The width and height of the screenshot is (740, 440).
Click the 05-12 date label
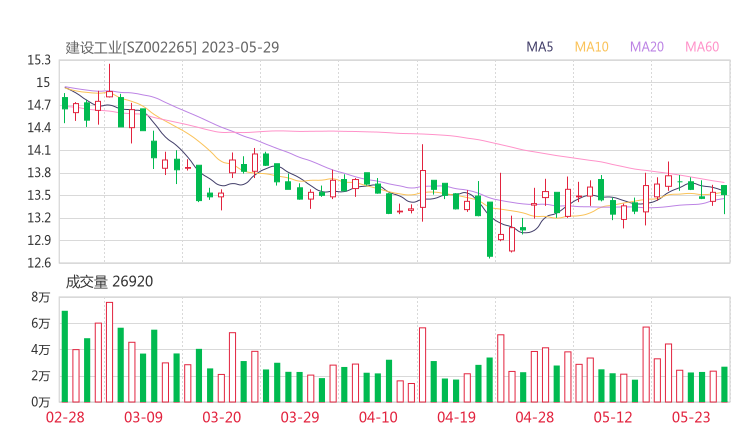(x=613, y=417)
